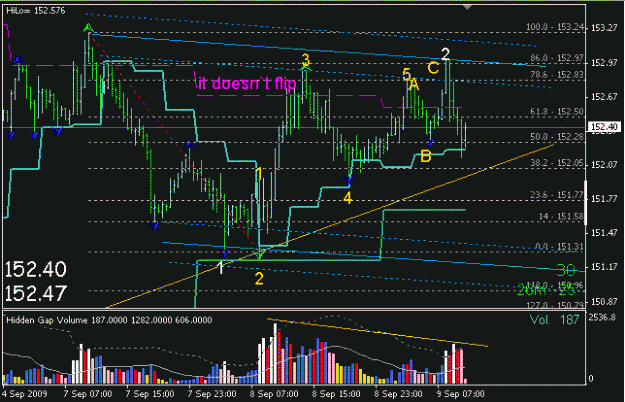
Task: Click price axis value 153.27
Action: [x=604, y=28]
